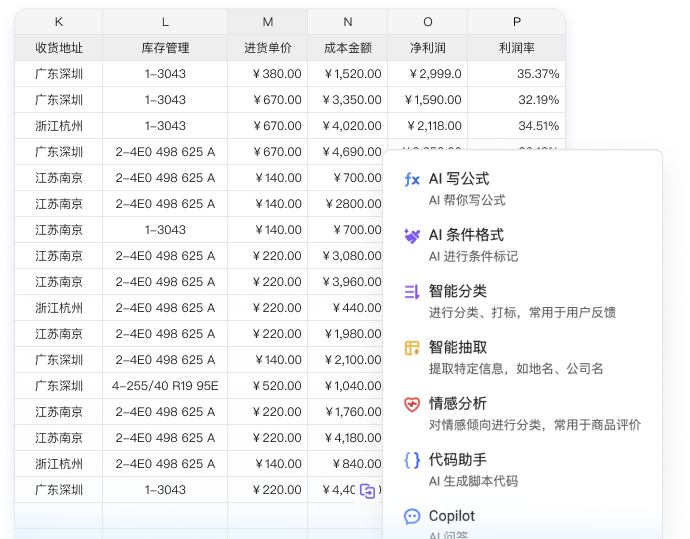Image resolution: width=690 pixels, height=539 pixels.
Task: Select cost cell ¥840.00
Action: coord(345,463)
